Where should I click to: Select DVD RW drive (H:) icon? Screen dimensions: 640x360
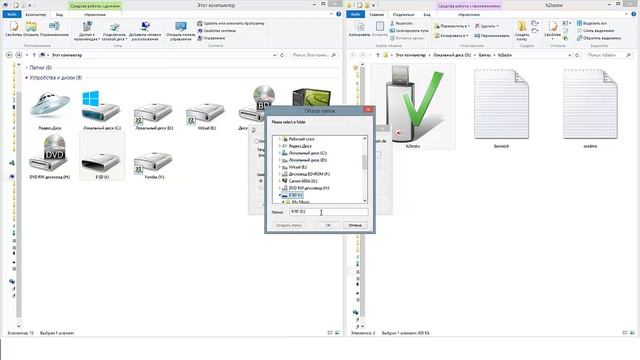(50, 157)
